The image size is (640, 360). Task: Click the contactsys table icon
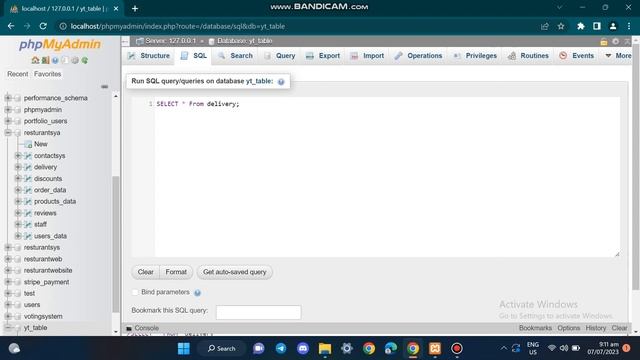coord(28,156)
